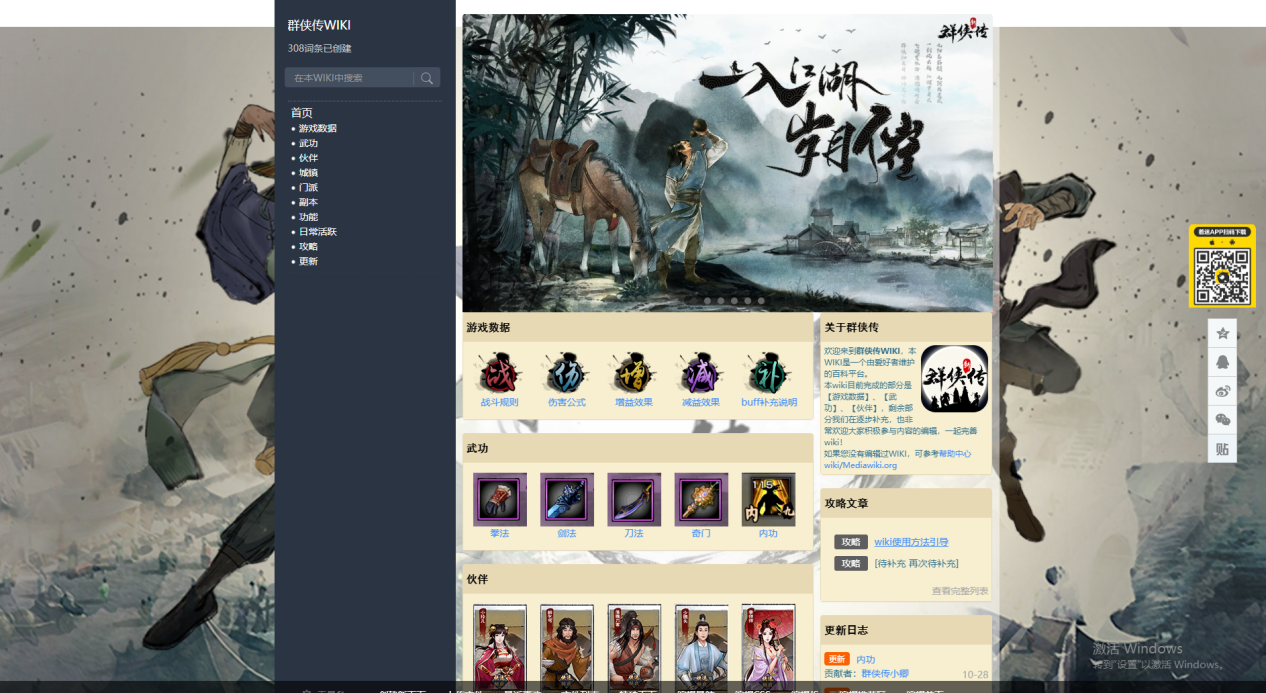Click the star favorite icon in the floating share bar
Viewport: 1266px width, 693px height.
point(1222,333)
